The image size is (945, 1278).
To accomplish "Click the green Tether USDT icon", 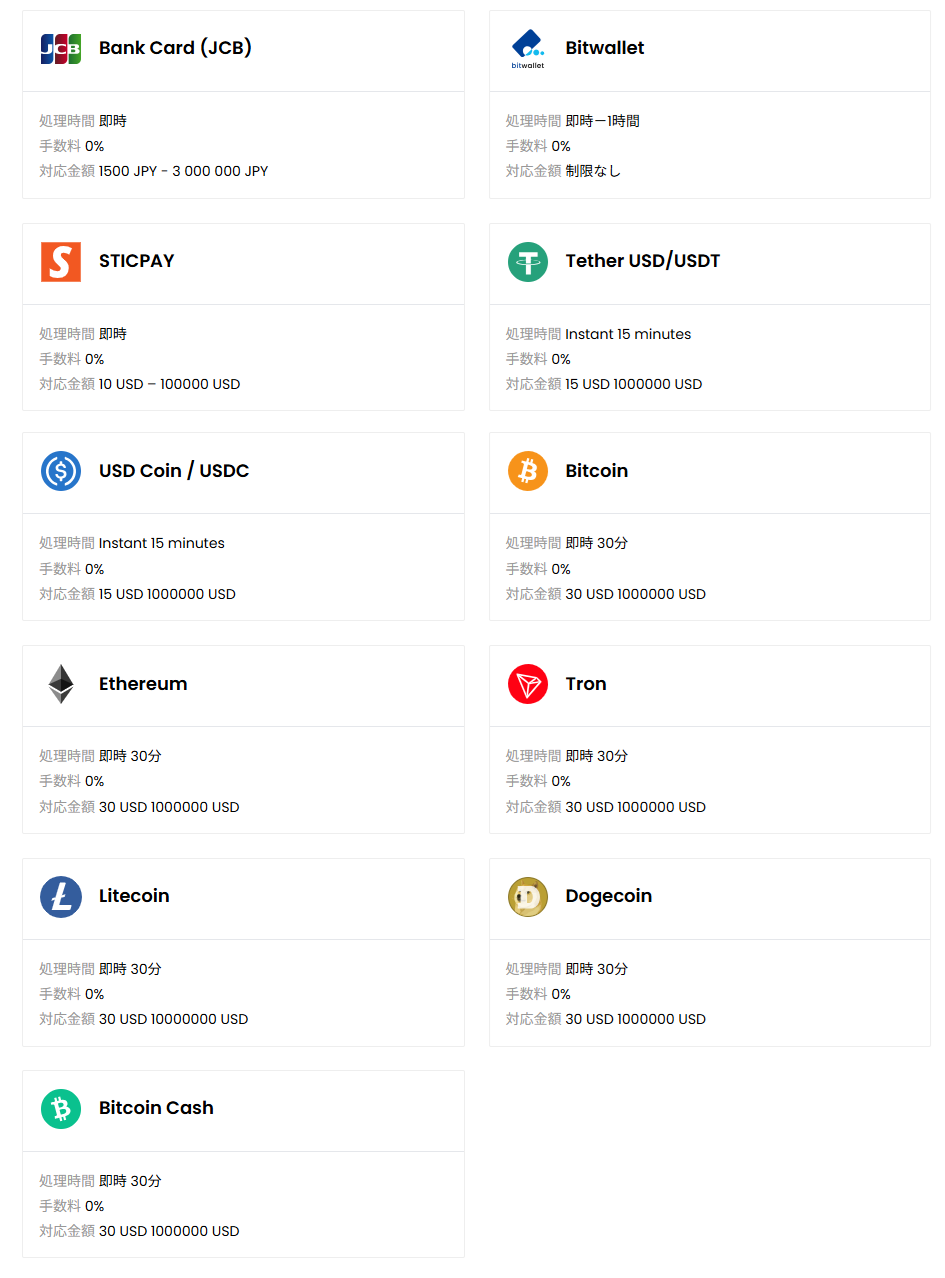I will point(527,262).
